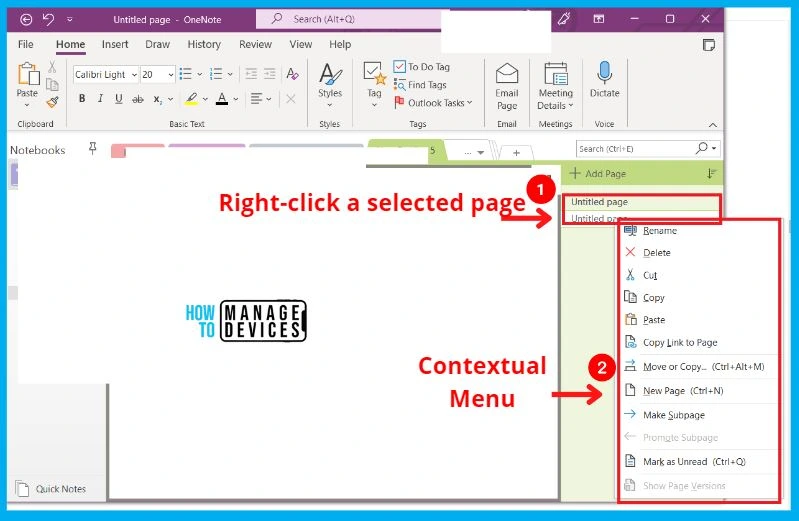Add a new section with the plus tab

516,152
